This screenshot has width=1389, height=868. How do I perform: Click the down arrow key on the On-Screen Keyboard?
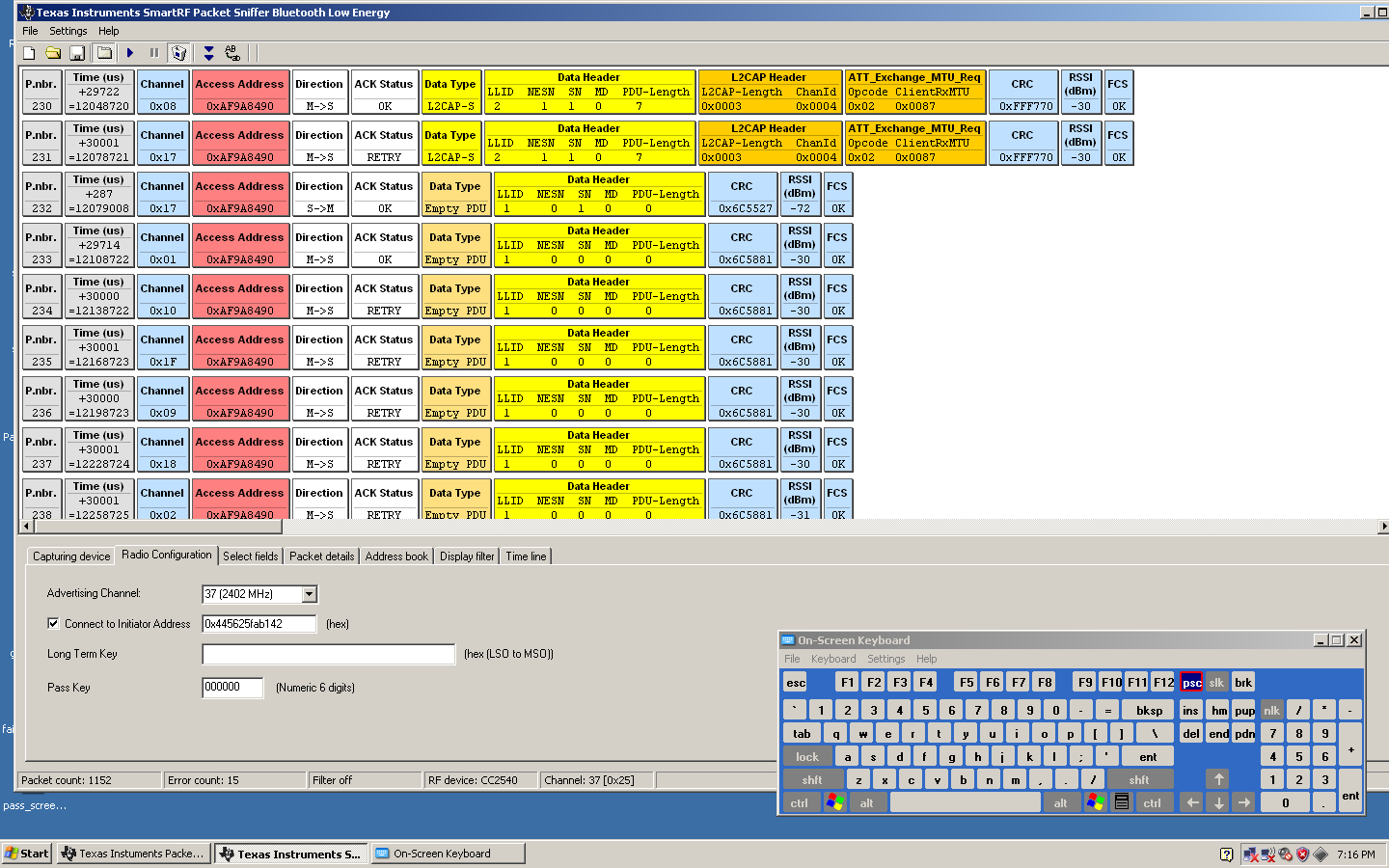tap(1218, 802)
